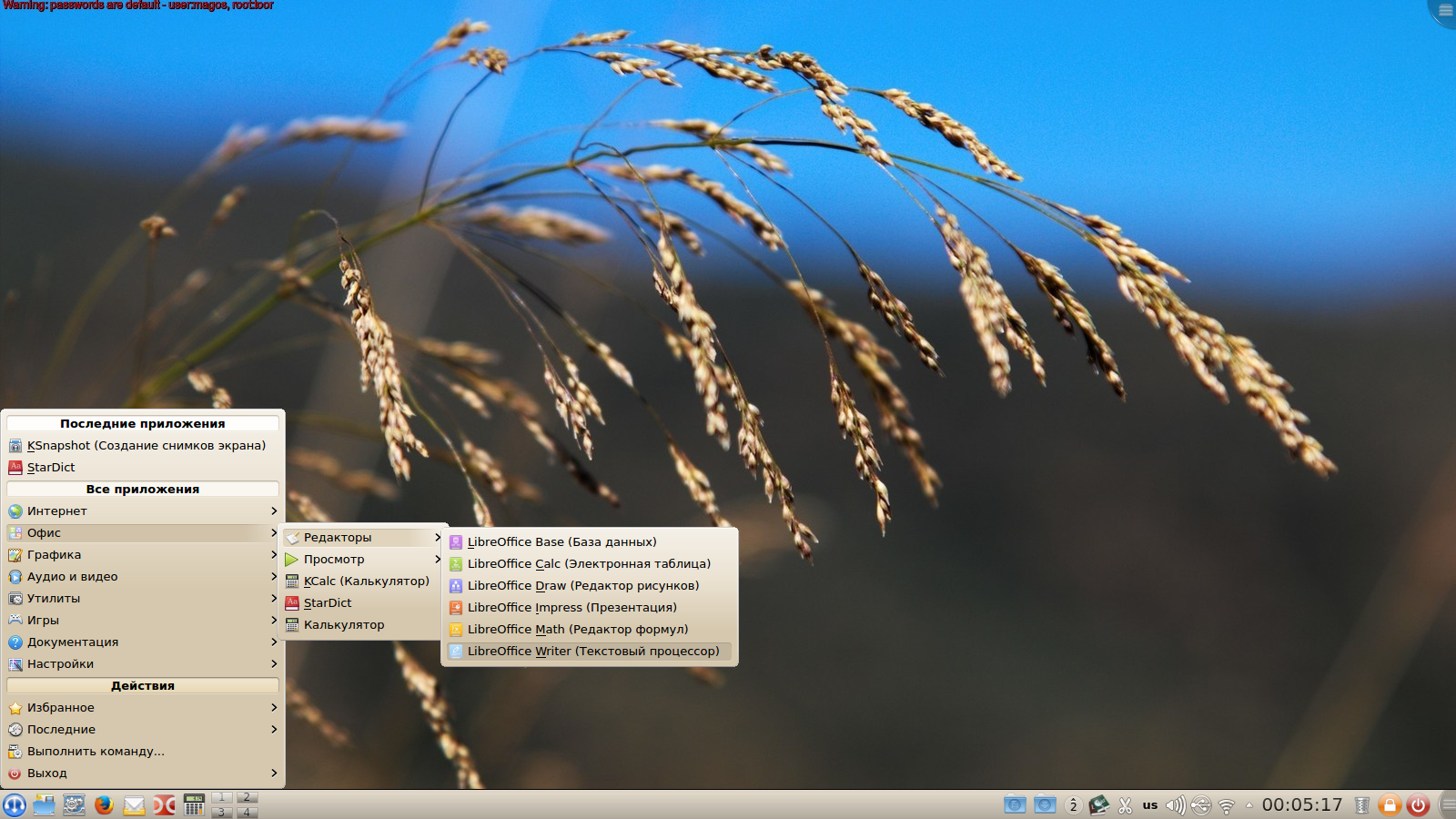Open Калькулятор entry in Офис submenu

[363, 625]
